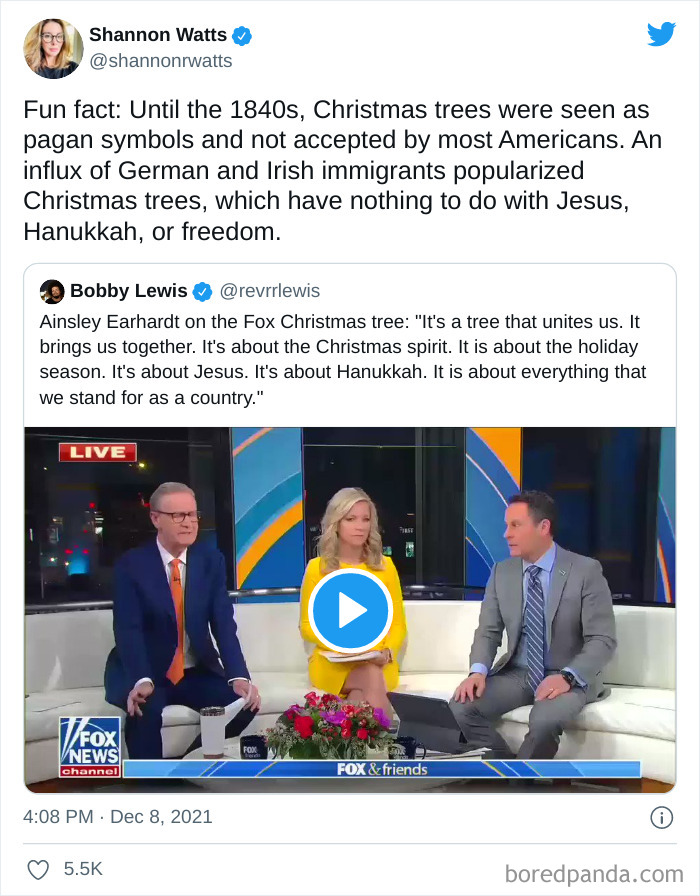Open the tweet info icon

point(662,818)
